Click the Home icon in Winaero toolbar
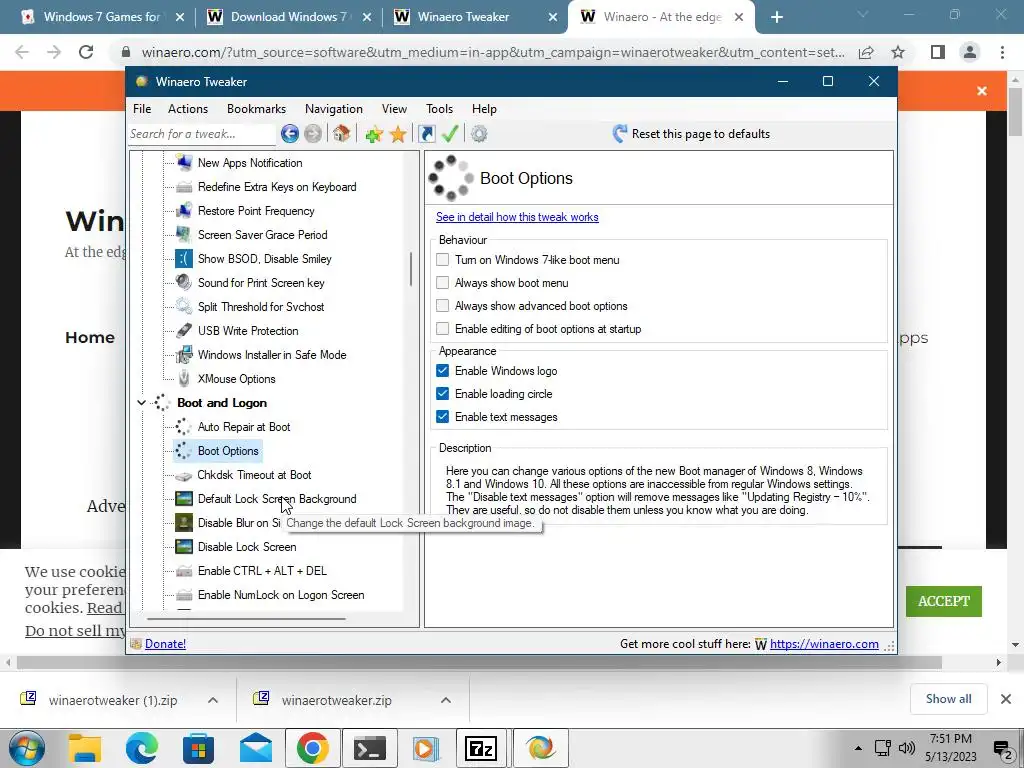The image size is (1024, 768). [x=341, y=134]
